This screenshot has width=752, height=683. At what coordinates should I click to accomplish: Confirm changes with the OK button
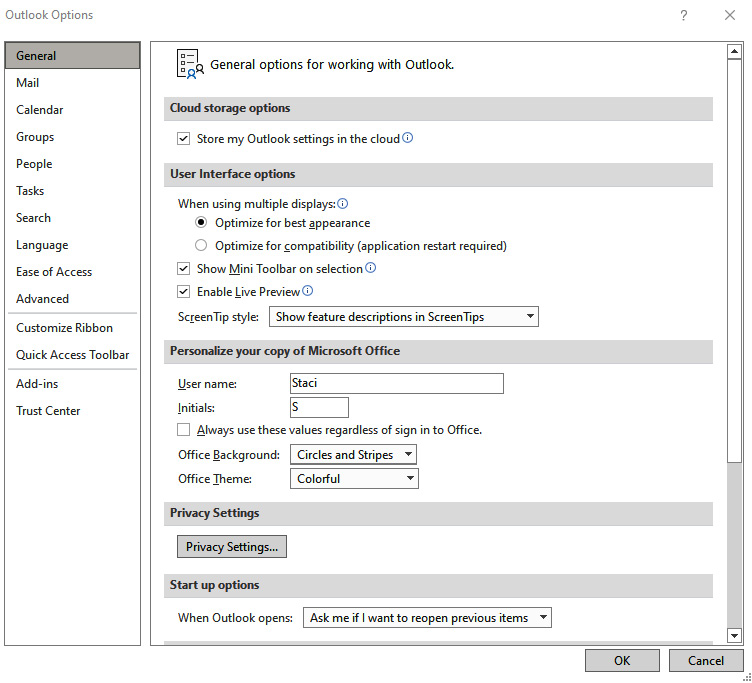click(x=622, y=660)
